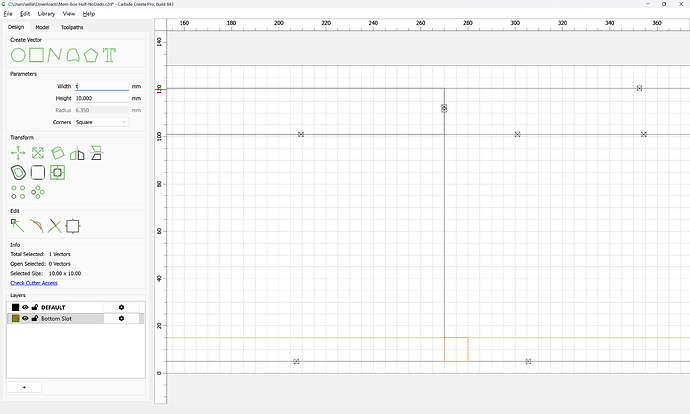The image size is (690, 414).
Task: Click the Width input field
Action: click(102, 86)
